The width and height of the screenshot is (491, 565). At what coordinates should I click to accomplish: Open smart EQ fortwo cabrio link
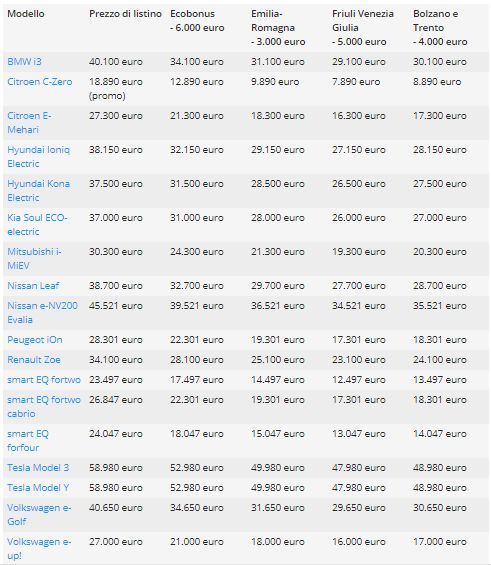pyautogui.click(x=44, y=407)
